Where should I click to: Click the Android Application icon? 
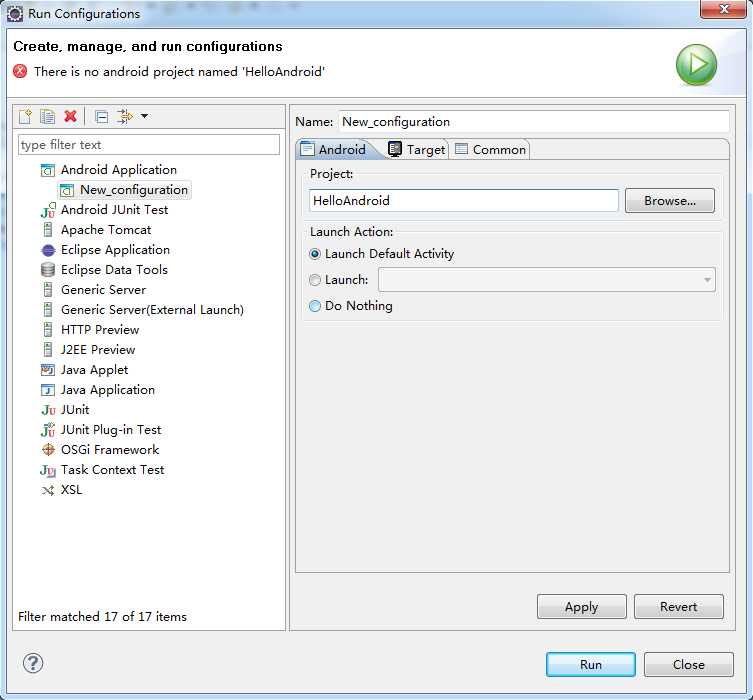point(48,170)
